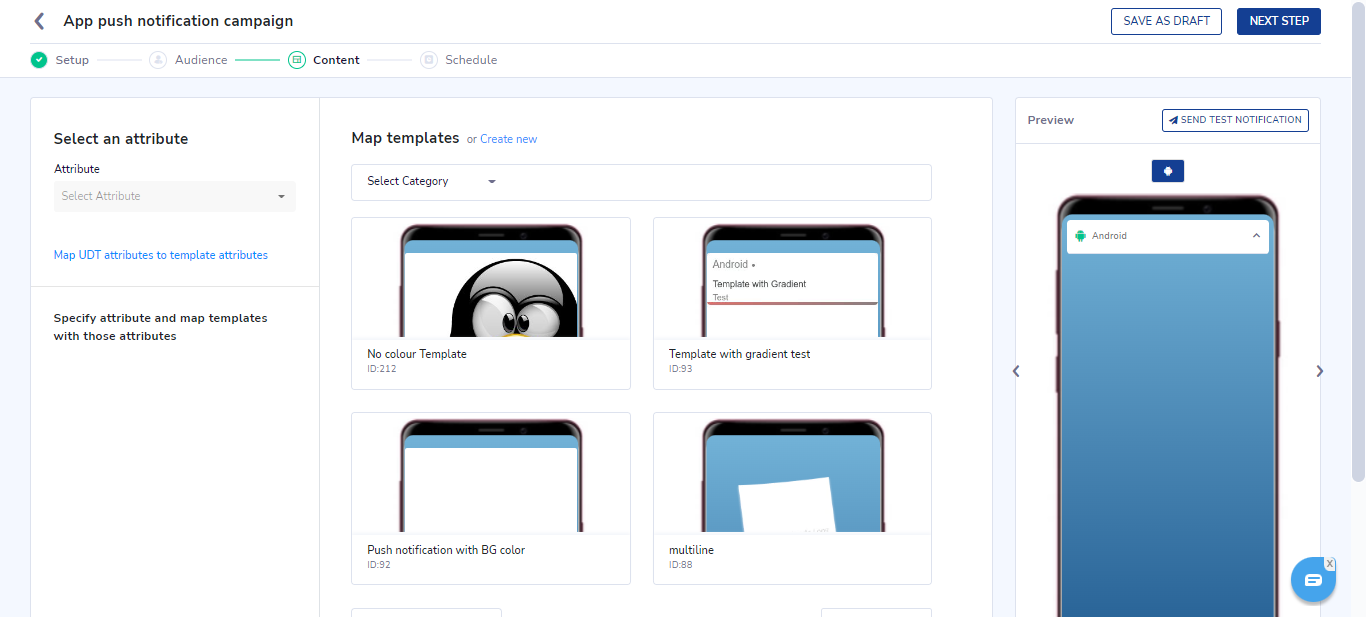This screenshot has height=617, width=1366.
Task: Click the 'Template with gradient test' name text
Action: [x=740, y=354]
